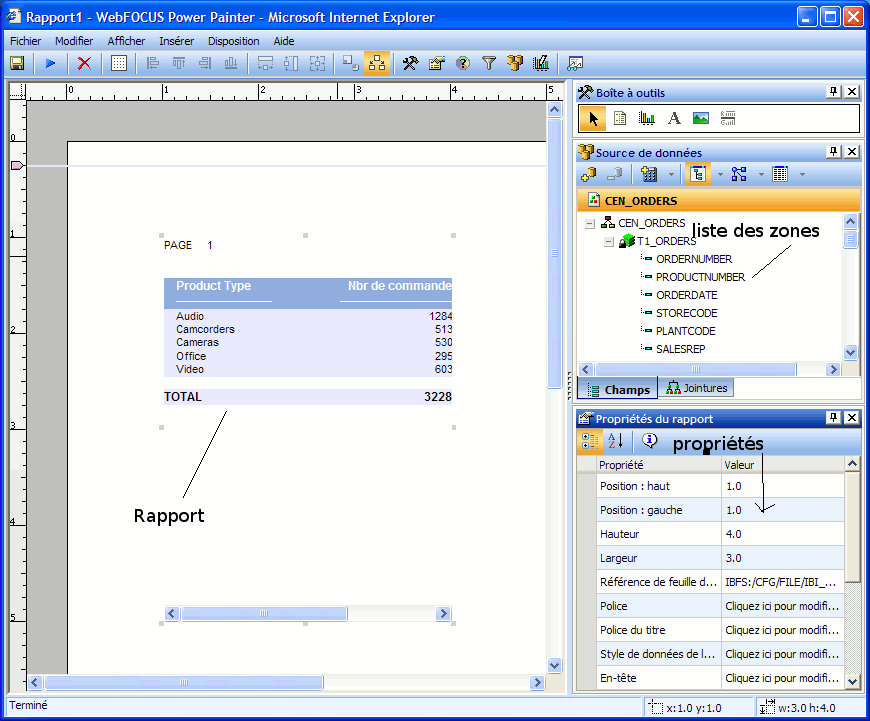Switch to the Jointures tab
This screenshot has height=721, width=870.
click(697, 388)
